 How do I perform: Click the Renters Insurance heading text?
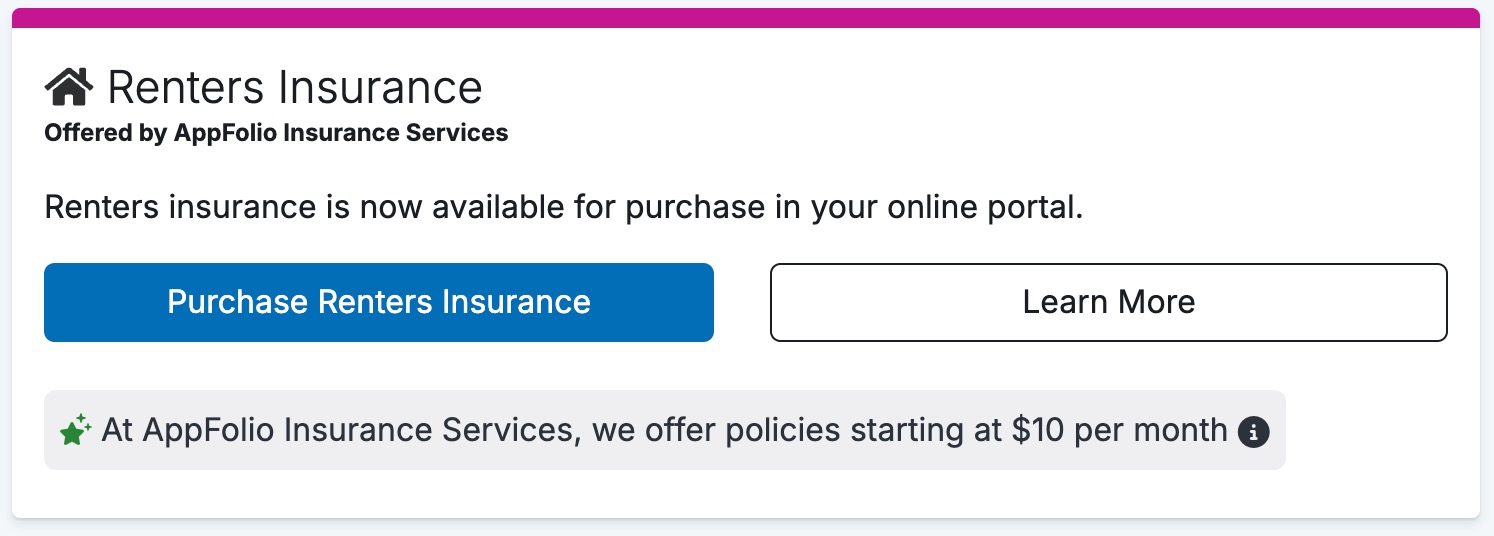[x=294, y=88]
